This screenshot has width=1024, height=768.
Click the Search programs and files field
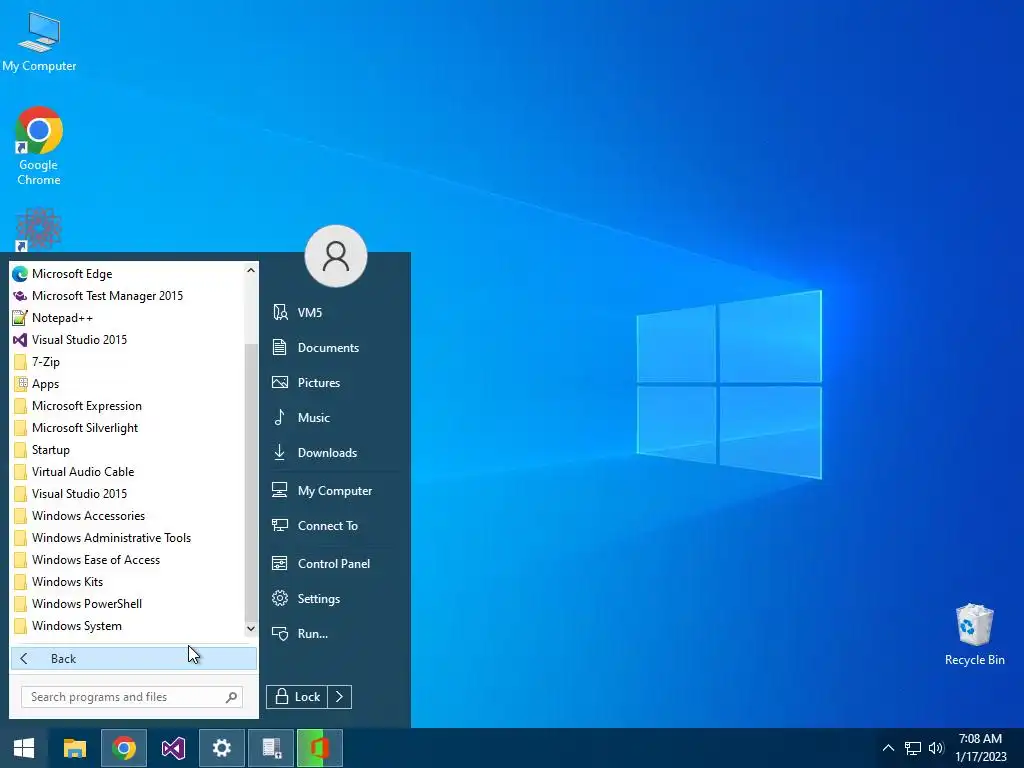[x=132, y=697]
